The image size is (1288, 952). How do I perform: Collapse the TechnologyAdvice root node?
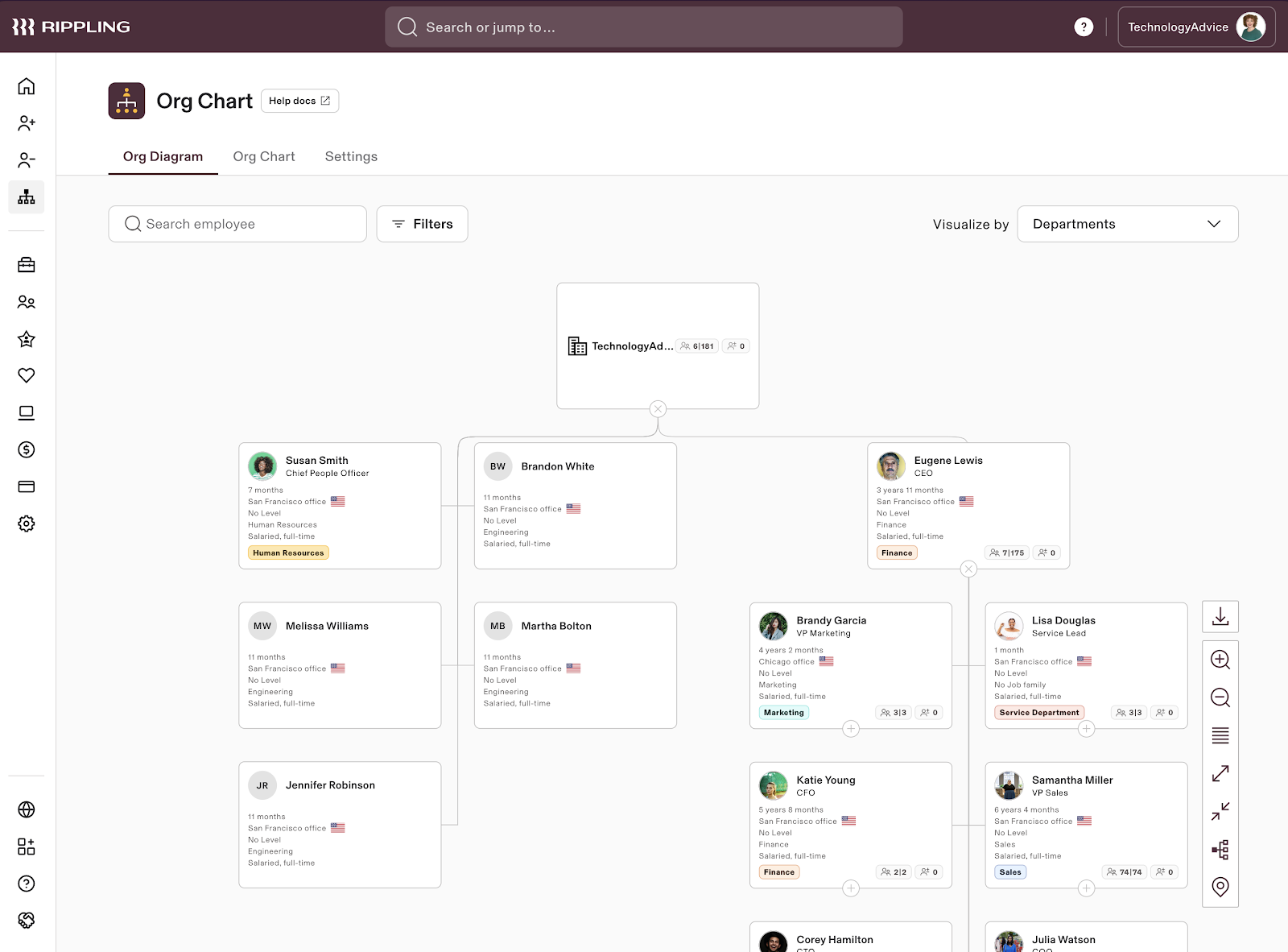point(658,409)
